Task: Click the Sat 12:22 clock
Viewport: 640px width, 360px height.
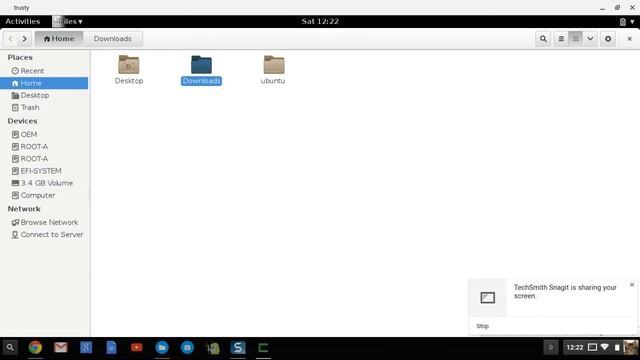Action: pyautogui.click(x=320, y=21)
